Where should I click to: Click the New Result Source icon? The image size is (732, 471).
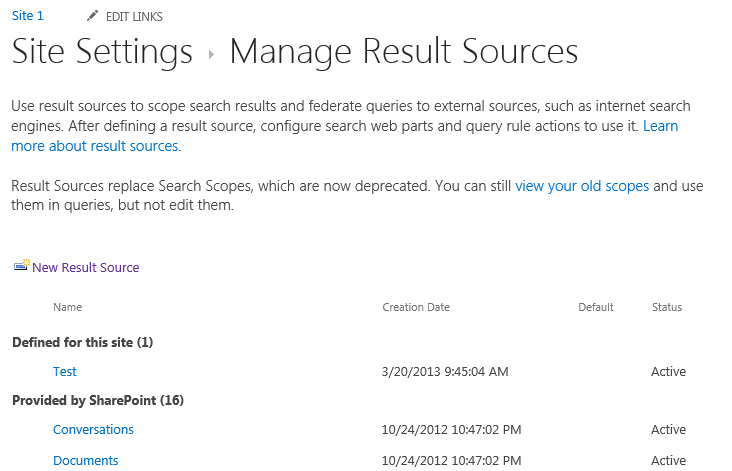click(21, 266)
